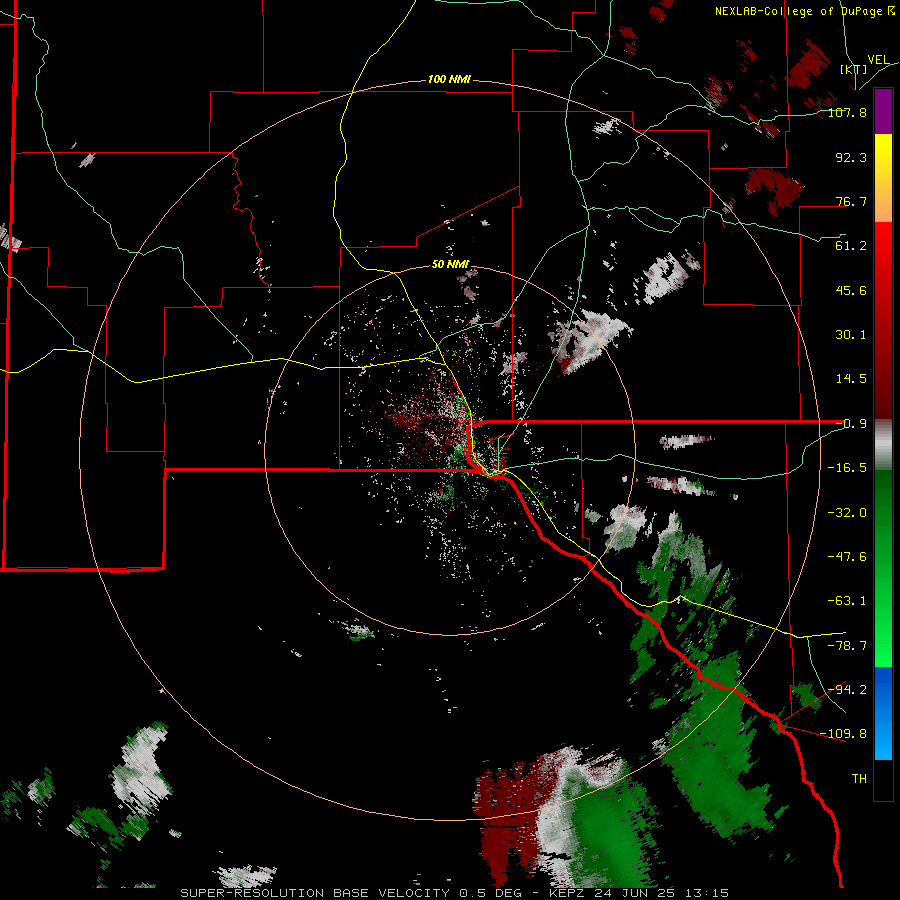Click the green segment of the color bar
This screenshot has width=900, height=900.
pos(883,568)
